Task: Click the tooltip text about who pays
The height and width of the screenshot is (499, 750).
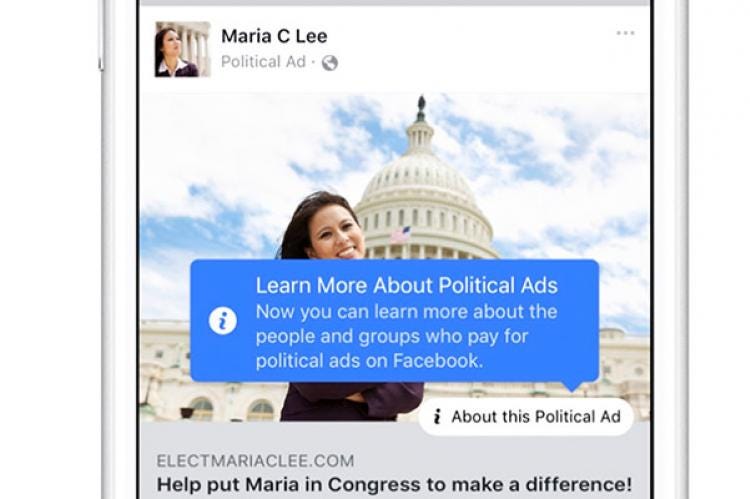Action: [407, 336]
